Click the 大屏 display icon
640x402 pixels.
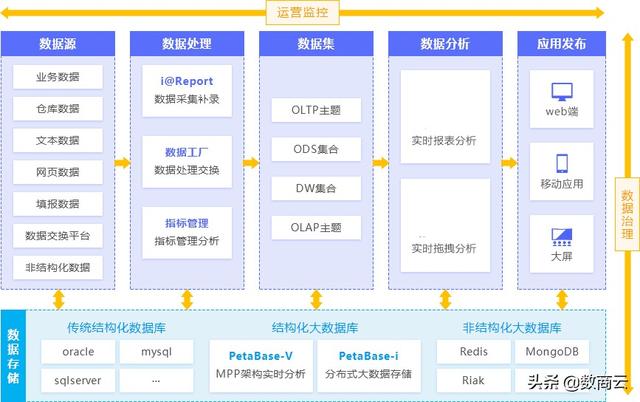pyautogui.click(x=562, y=237)
